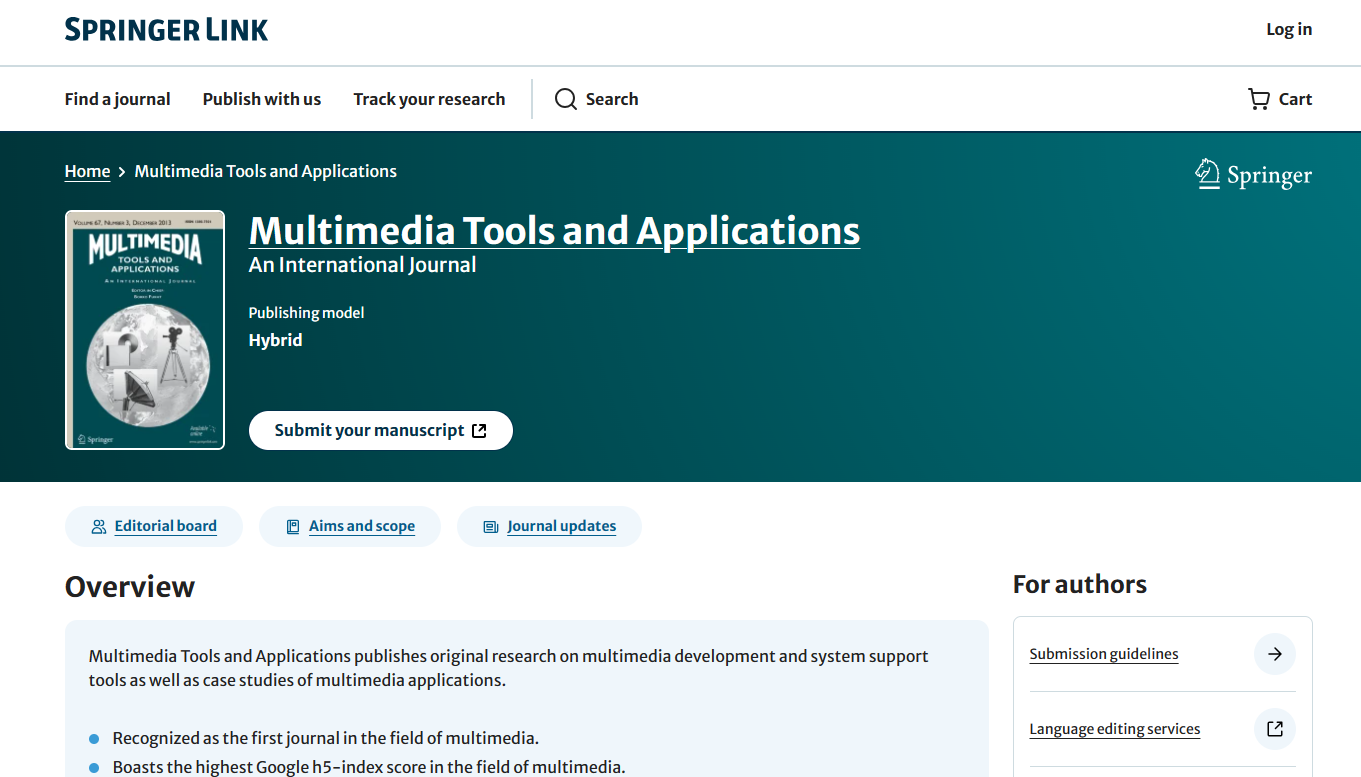
Task: Click the shopping cart icon
Action: (x=1259, y=99)
